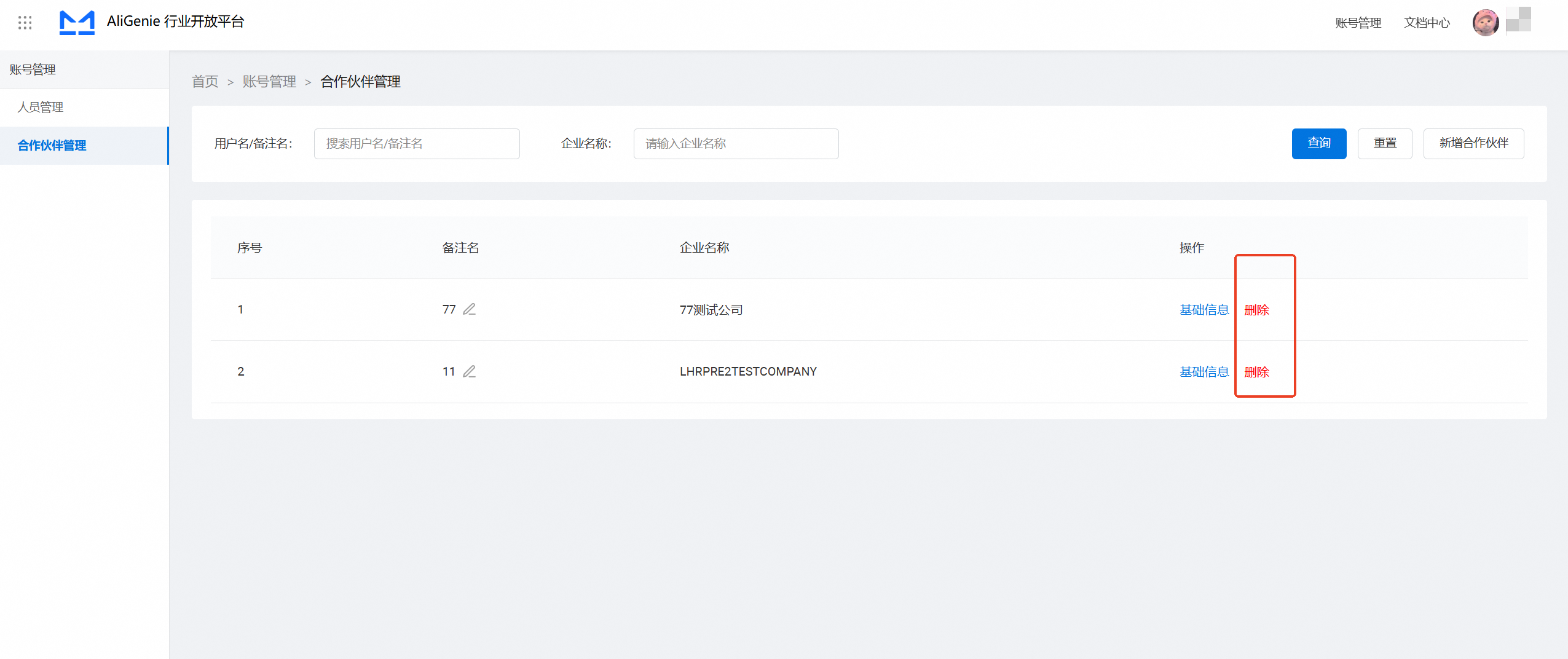Viewport: 1568px width, 659px height.
Task: Click the 账号管理 sidebar section header
Action: click(84, 69)
